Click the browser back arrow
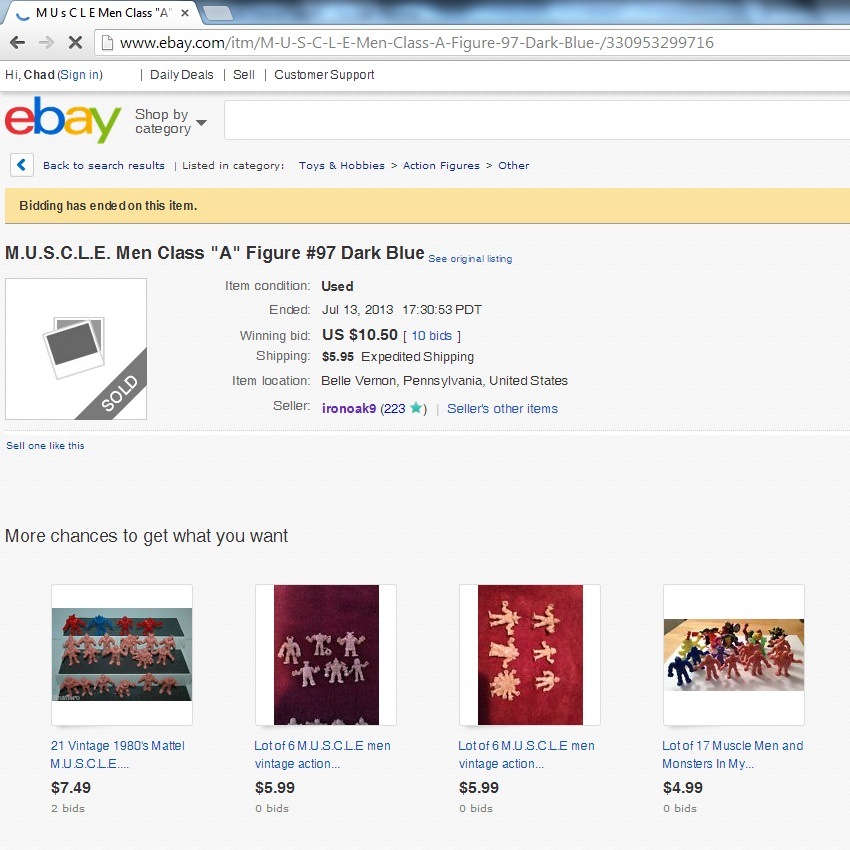The image size is (850, 850). point(17,42)
